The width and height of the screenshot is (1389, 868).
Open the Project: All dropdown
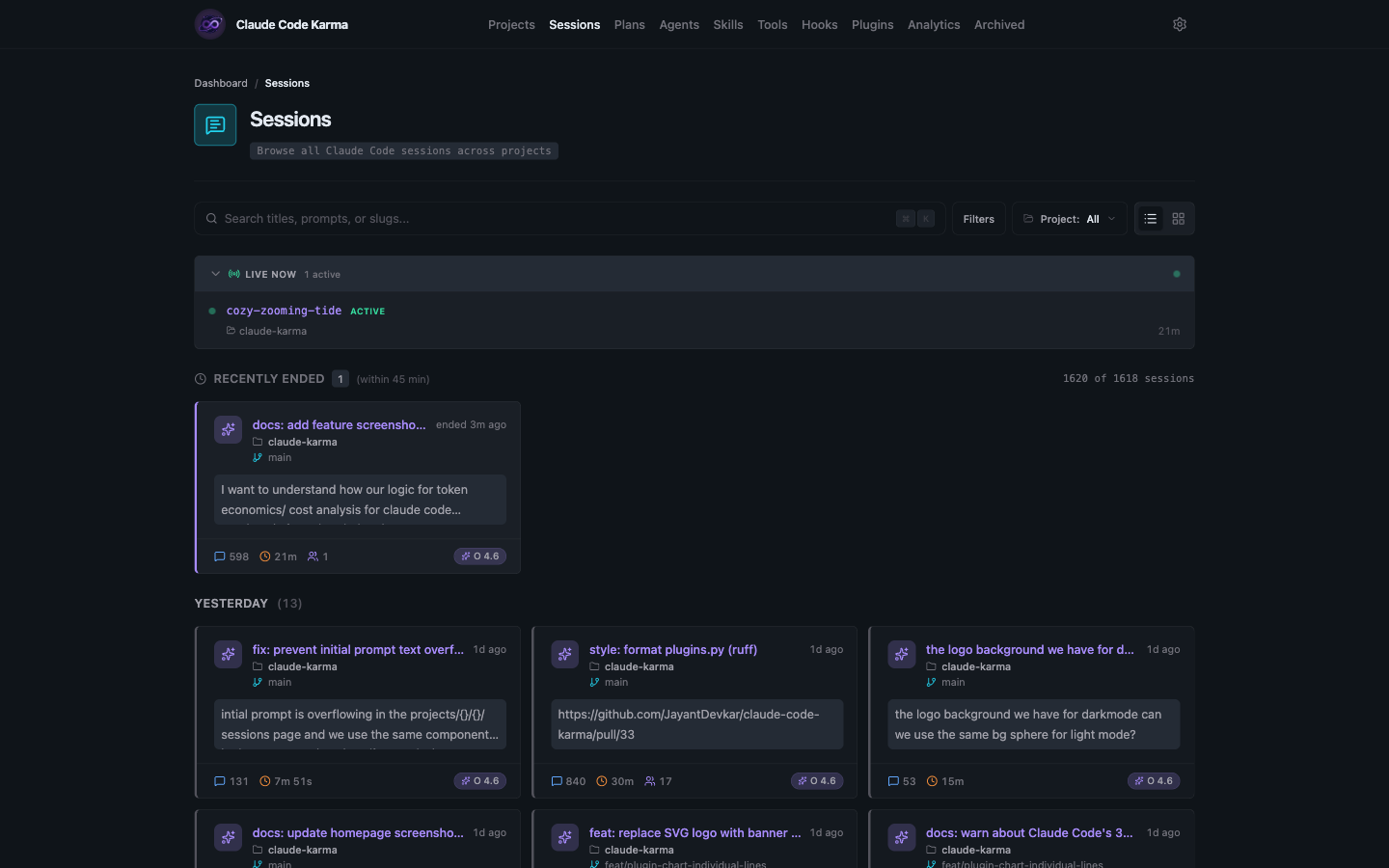tap(1069, 219)
